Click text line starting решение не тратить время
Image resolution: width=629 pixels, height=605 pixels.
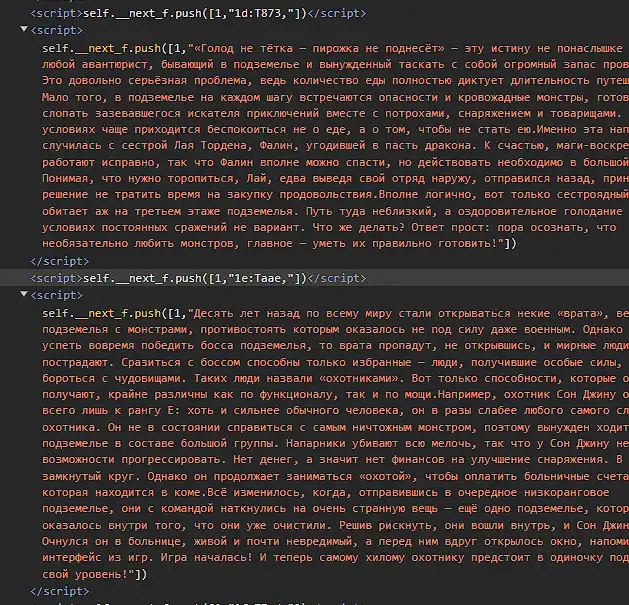[335, 195]
